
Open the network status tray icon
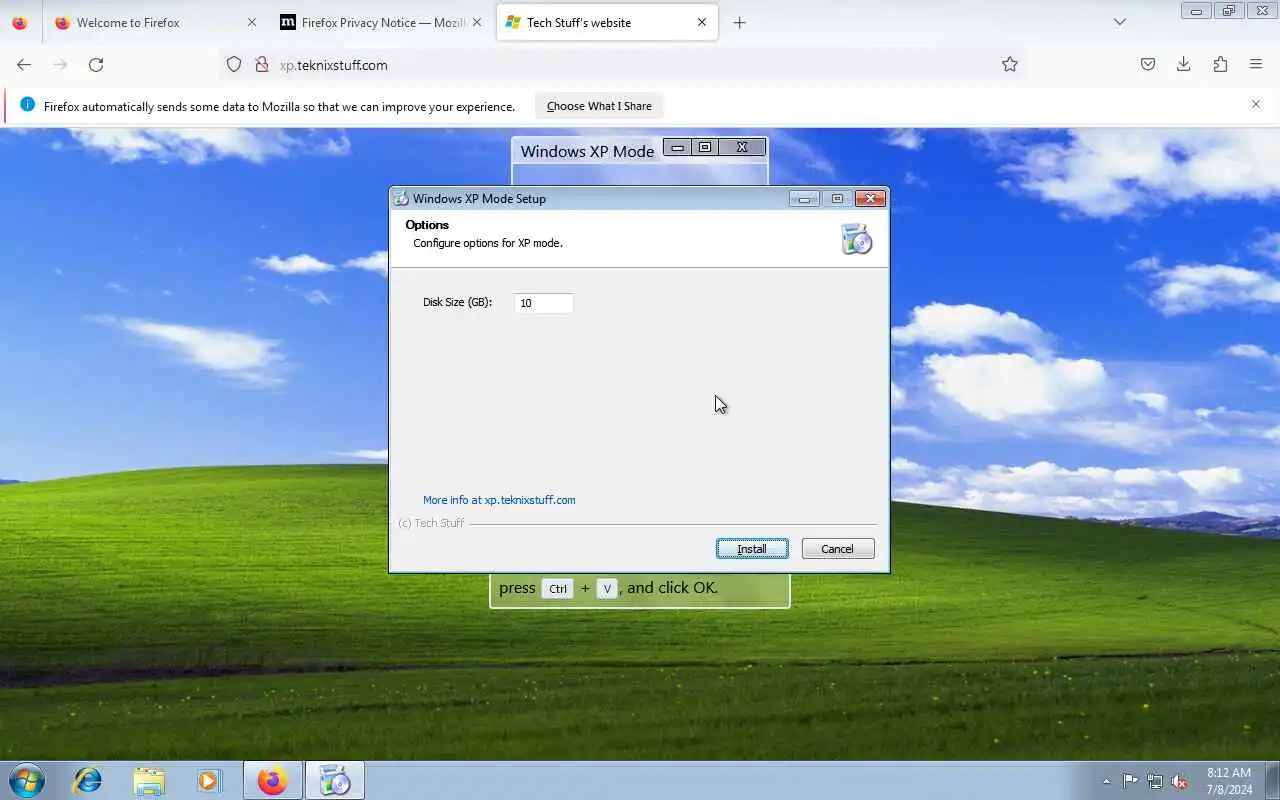(x=1155, y=781)
